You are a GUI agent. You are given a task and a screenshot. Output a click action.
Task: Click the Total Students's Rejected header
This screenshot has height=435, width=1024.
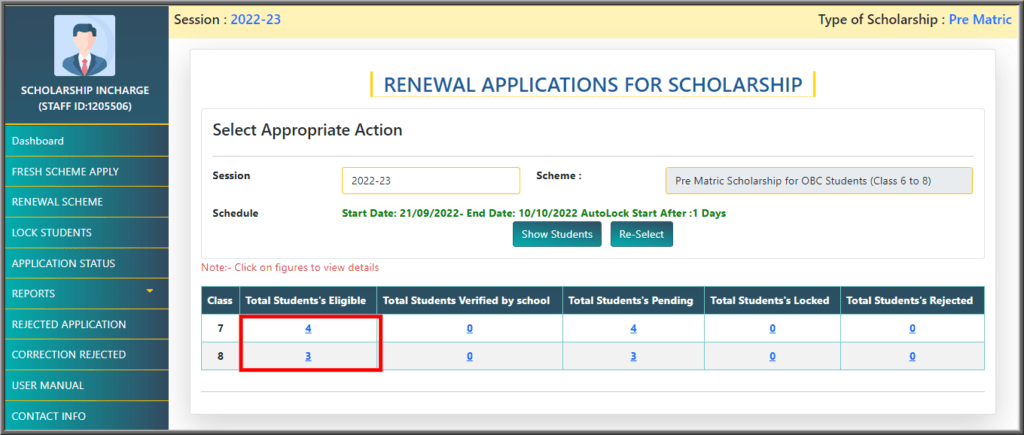tap(912, 300)
